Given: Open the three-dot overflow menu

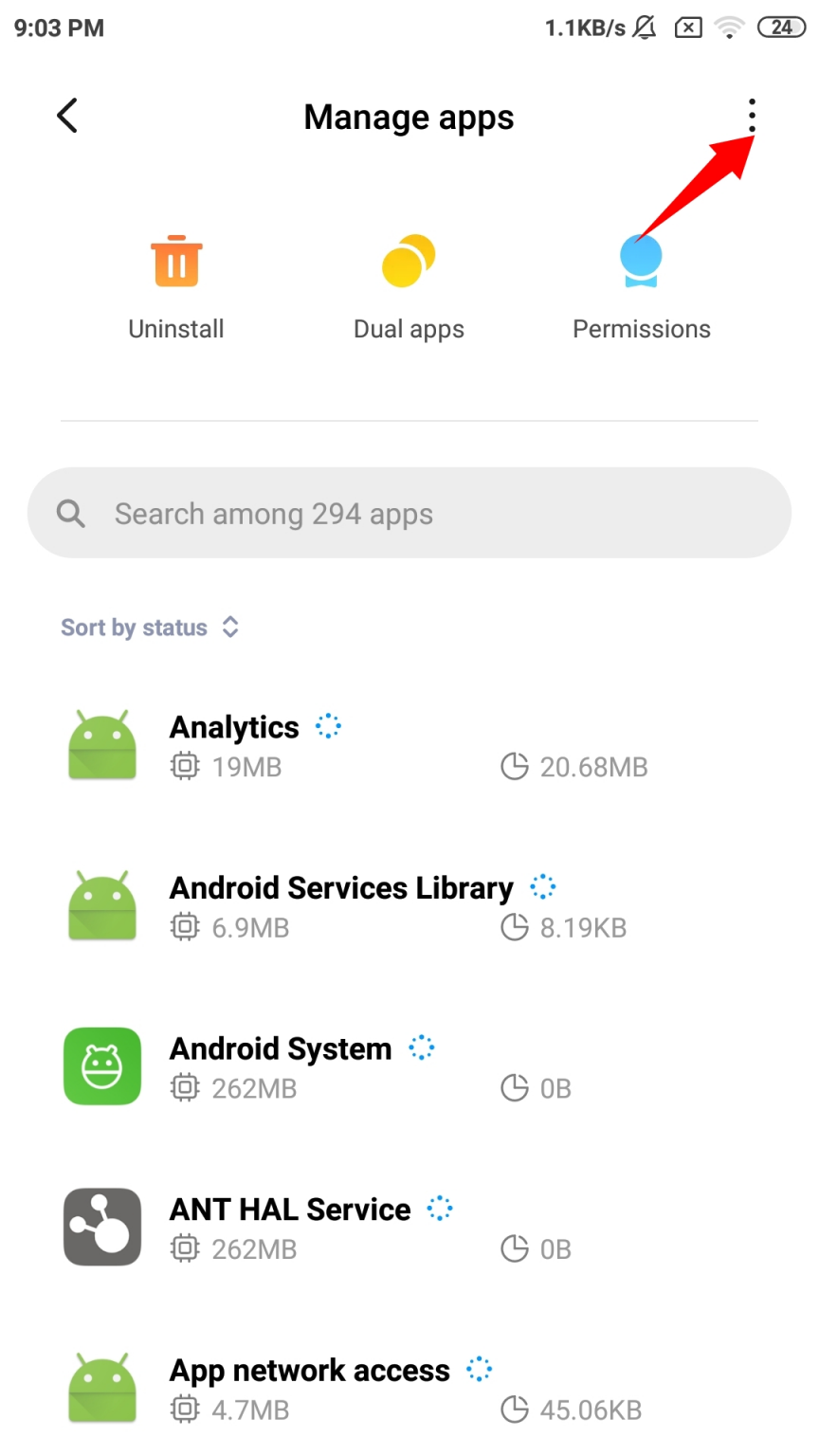Looking at the screenshot, I should [x=752, y=116].
